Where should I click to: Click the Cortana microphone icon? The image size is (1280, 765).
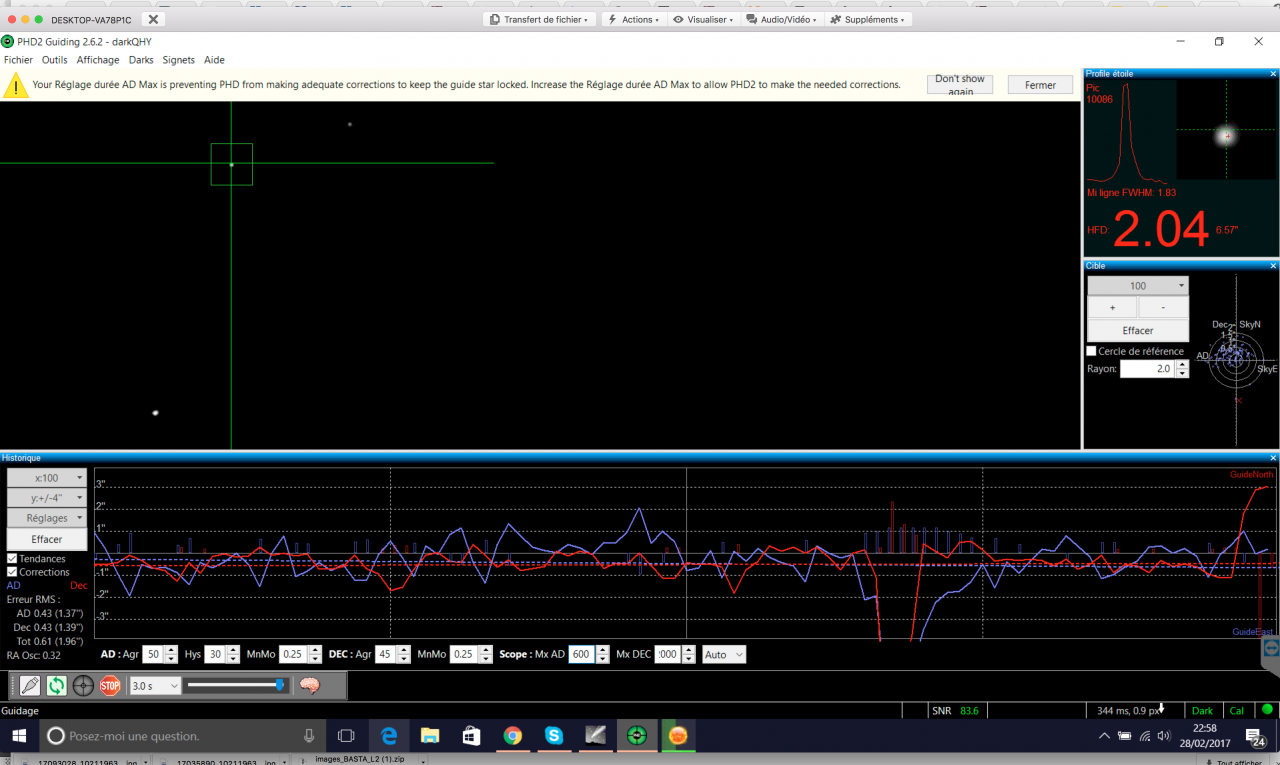(309, 736)
